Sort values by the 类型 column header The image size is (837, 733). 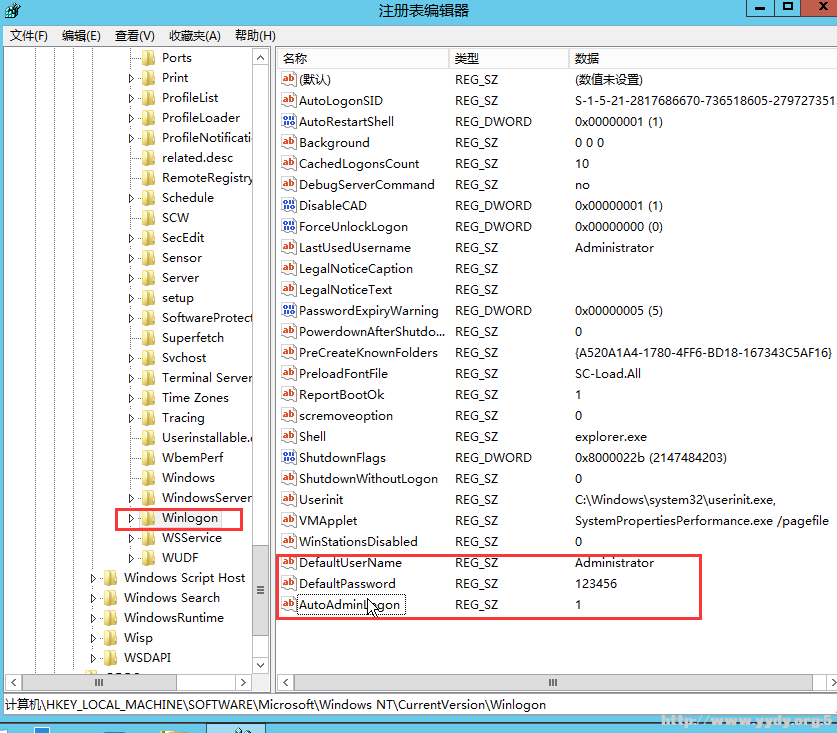pos(509,58)
